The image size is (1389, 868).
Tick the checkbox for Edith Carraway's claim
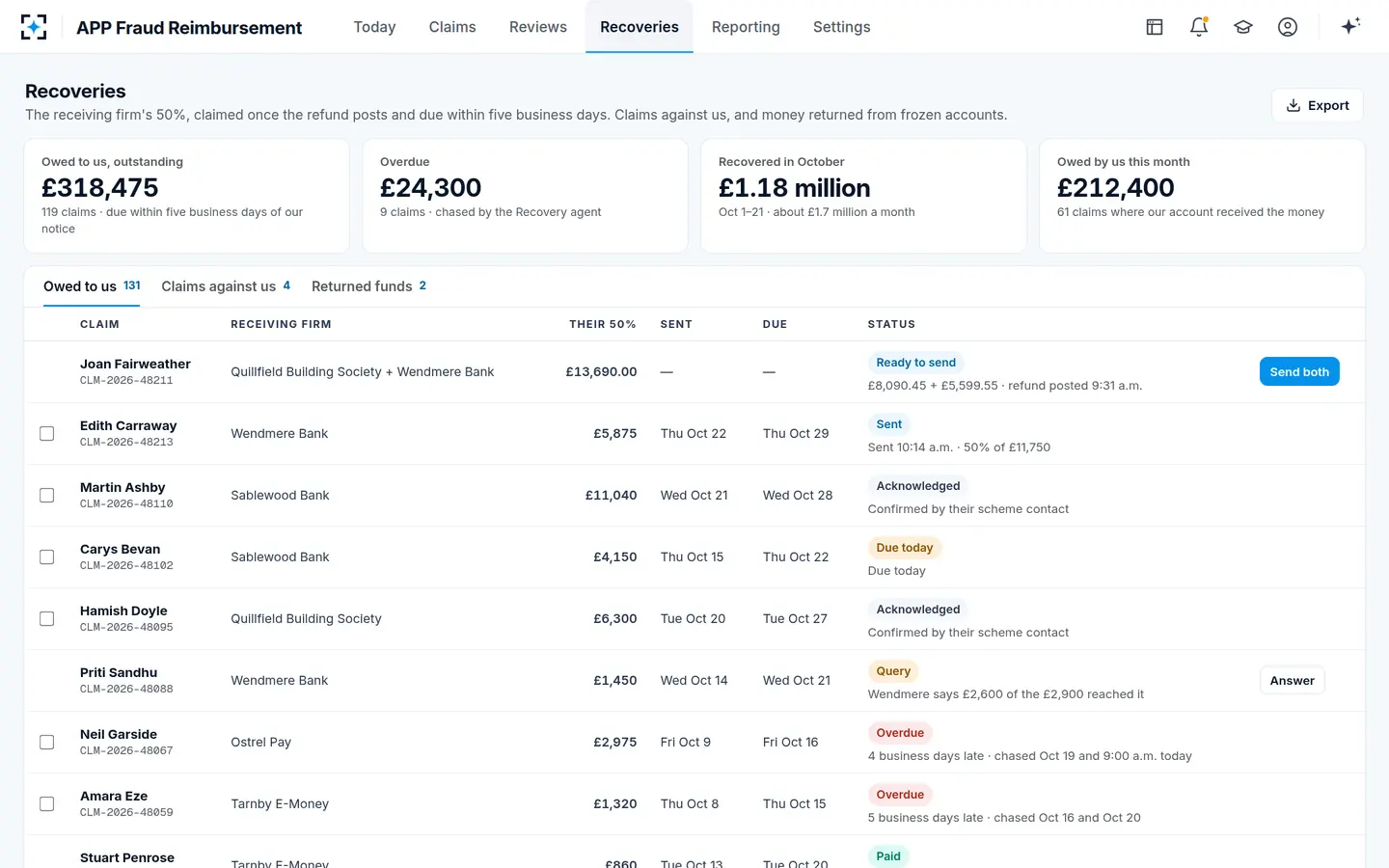click(46, 434)
